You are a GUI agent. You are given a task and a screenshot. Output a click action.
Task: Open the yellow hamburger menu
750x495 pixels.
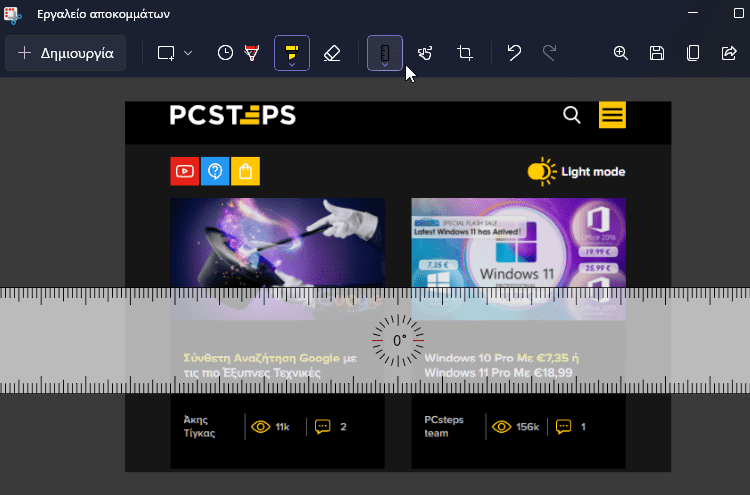pos(612,115)
